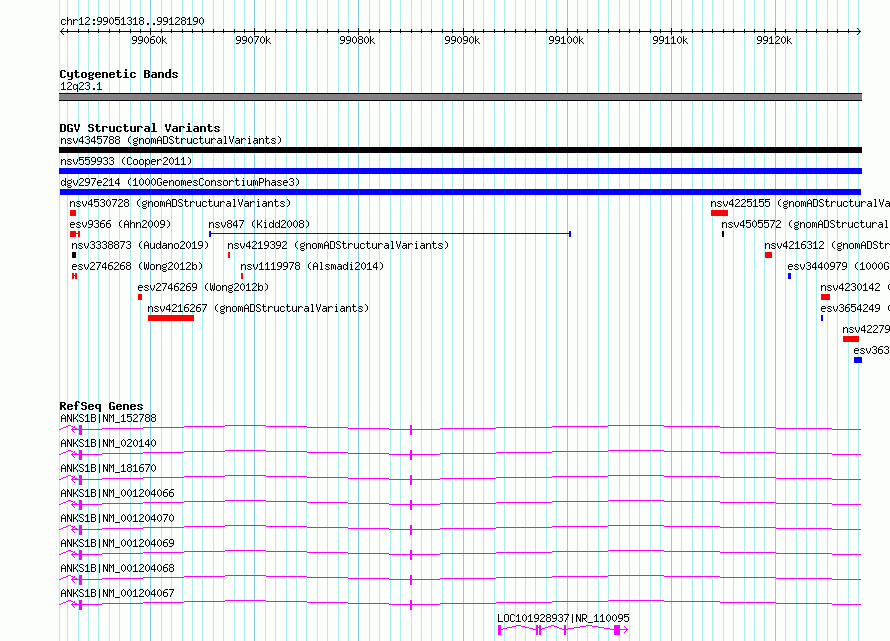
Task: Click the 99090k ruler tick label
Action: pos(462,40)
